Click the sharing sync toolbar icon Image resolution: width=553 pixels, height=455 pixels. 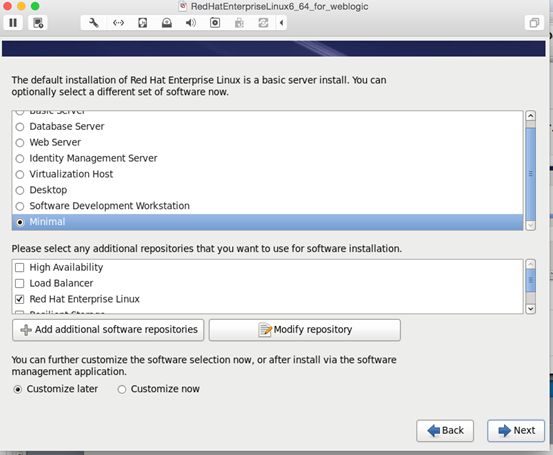pos(263,23)
